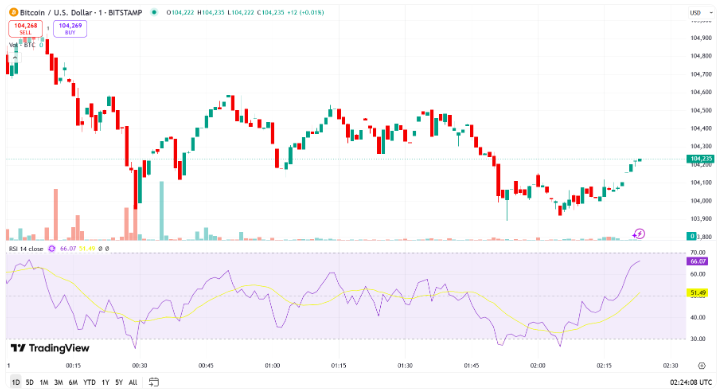Image resolution: width=722 pixels, height=390 pixels.
Task: Click the 104,500 price axis label
Action: click(x=701, y=110)
